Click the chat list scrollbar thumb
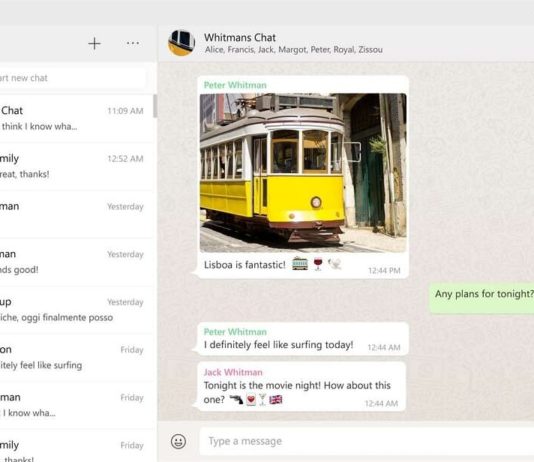534x462 pixels. pos(155,106)
